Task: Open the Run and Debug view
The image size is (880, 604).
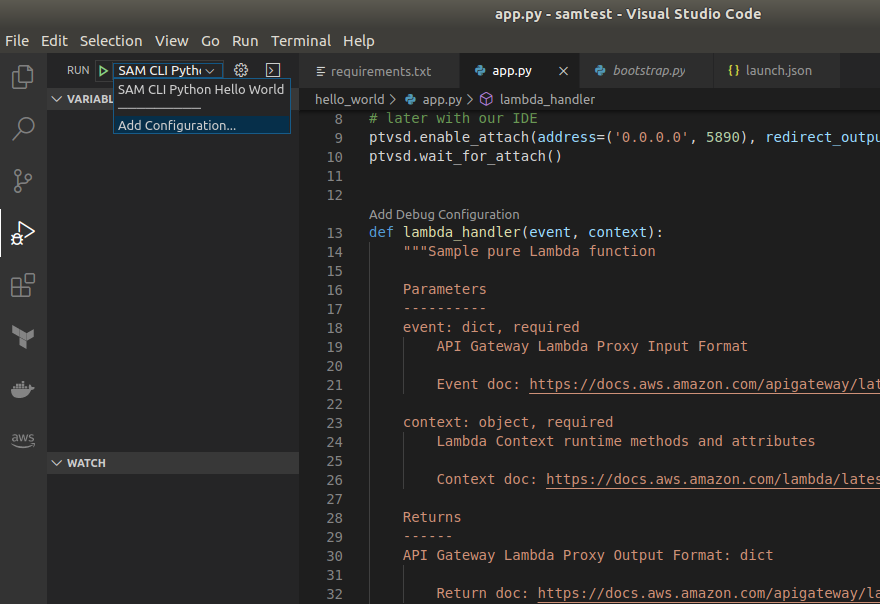Action: click(23, 233)
